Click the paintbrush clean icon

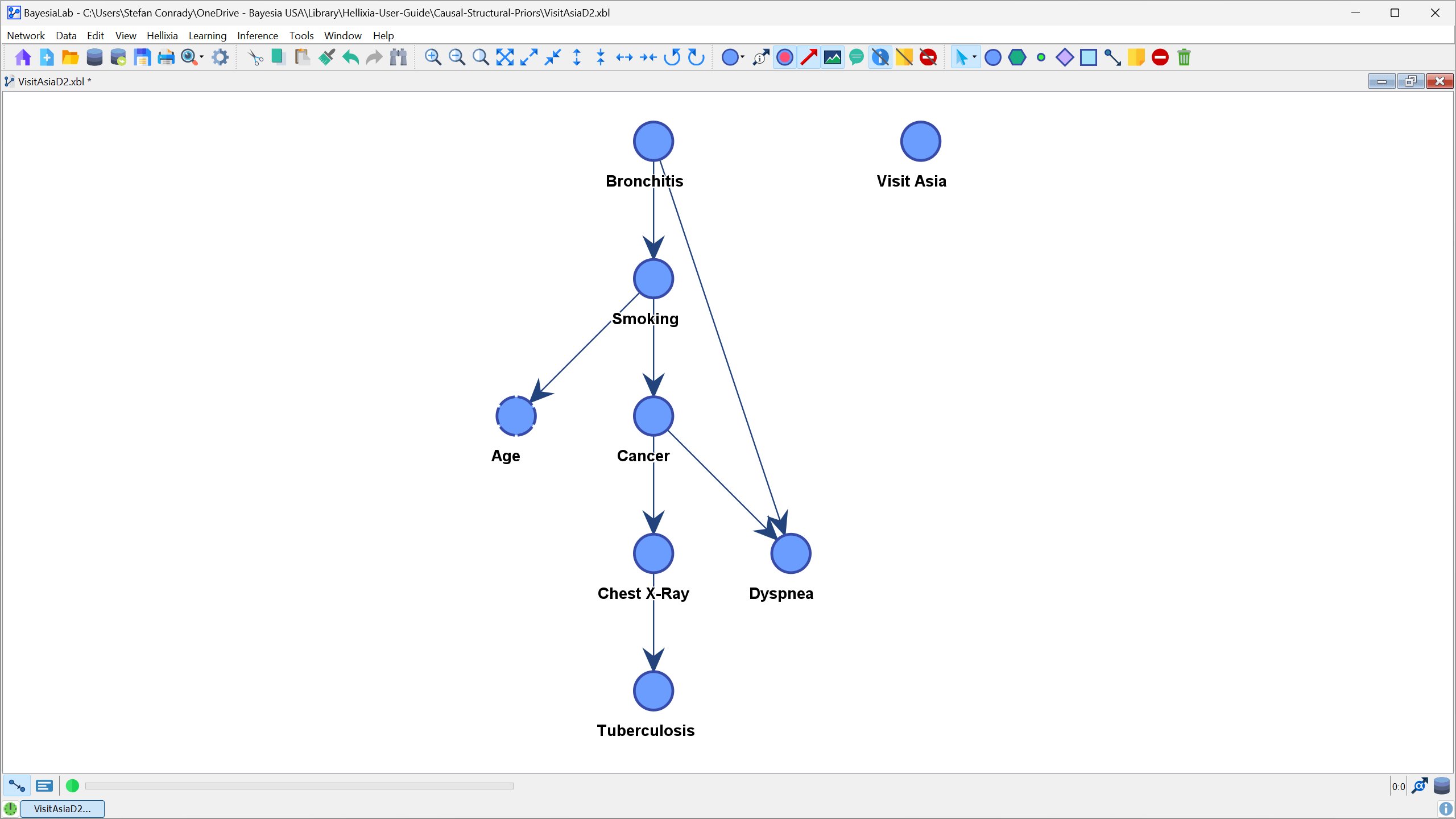click(x=326, y=57)
